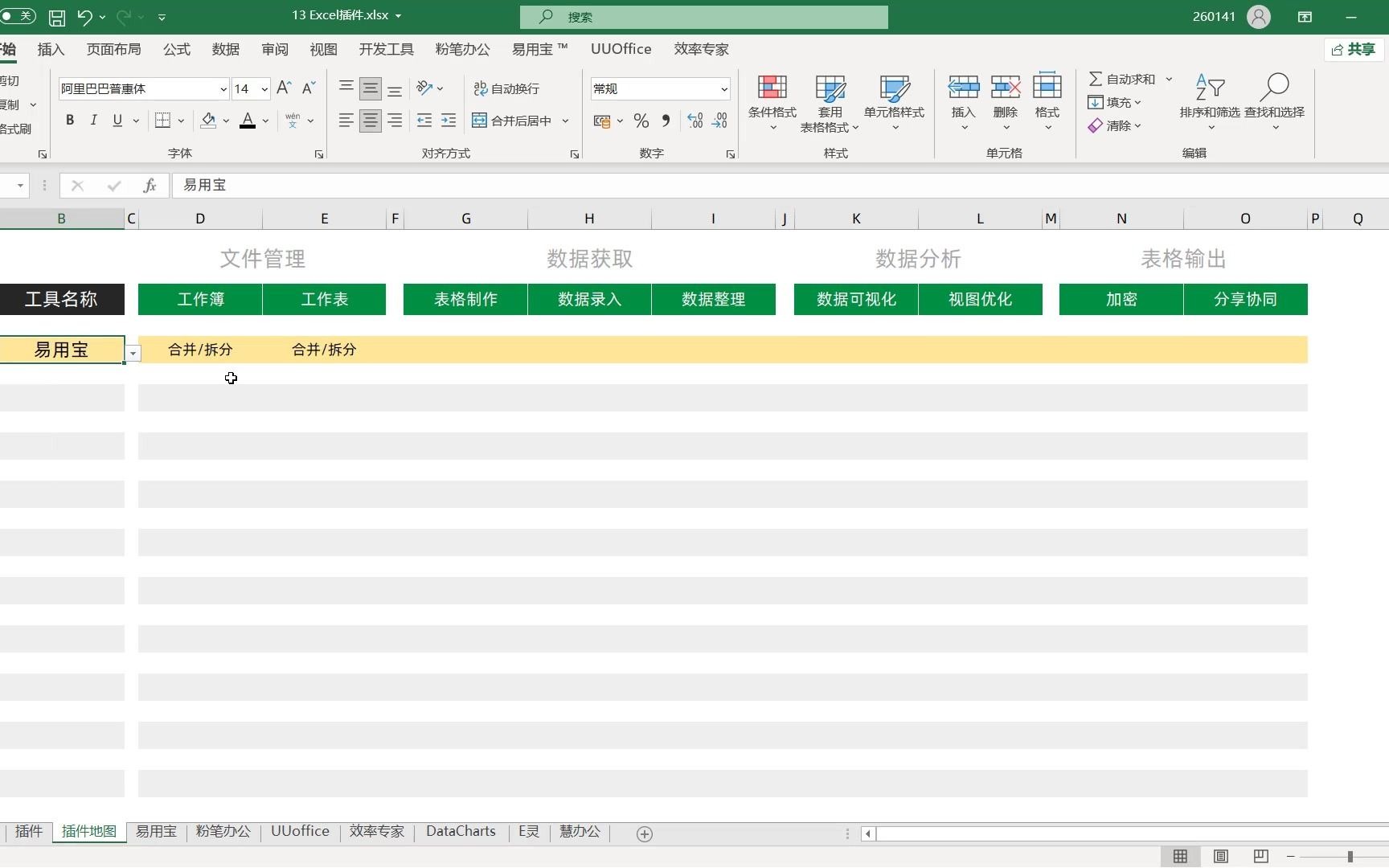Decrease decimal places
The image size is (1389, 868).
720,121
